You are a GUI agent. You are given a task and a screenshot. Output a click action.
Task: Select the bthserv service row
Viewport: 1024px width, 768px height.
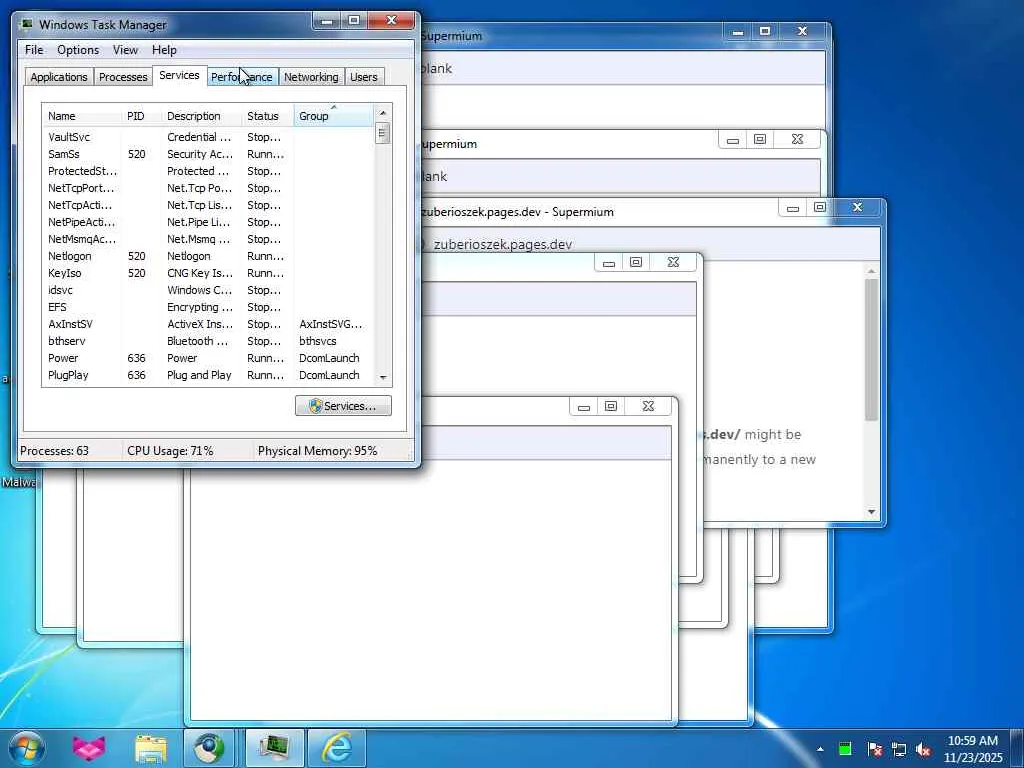pyautogui.click(x=208, y=341)
